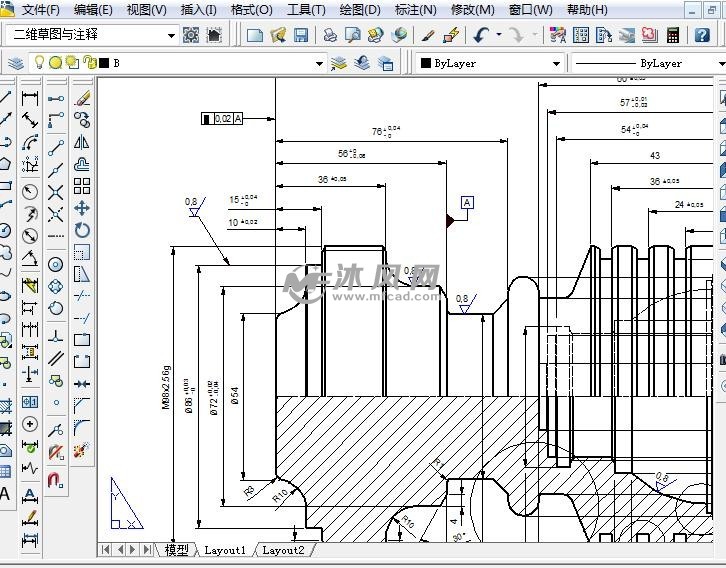Select the Snap to Perpendicular tool
Viewport: 726px width, 568px height.
56,337
